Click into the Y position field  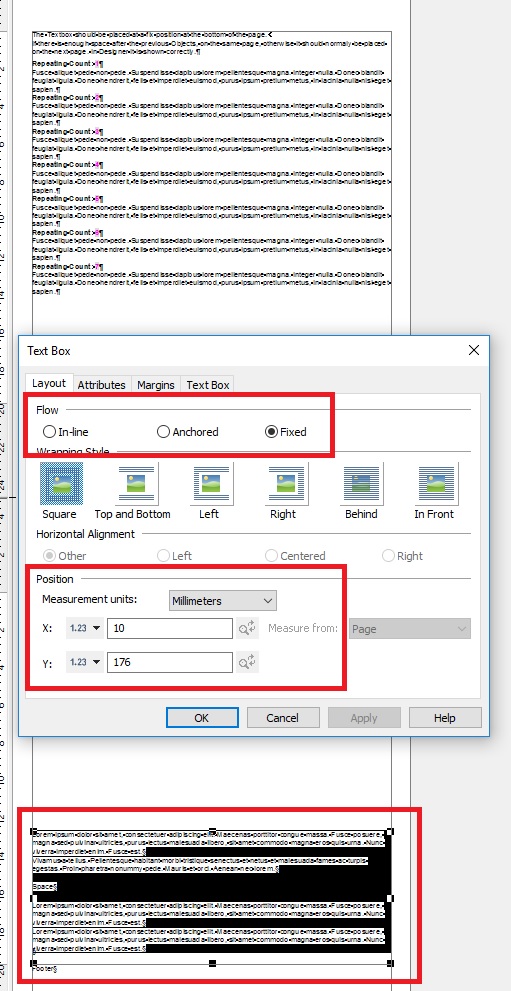170,662
